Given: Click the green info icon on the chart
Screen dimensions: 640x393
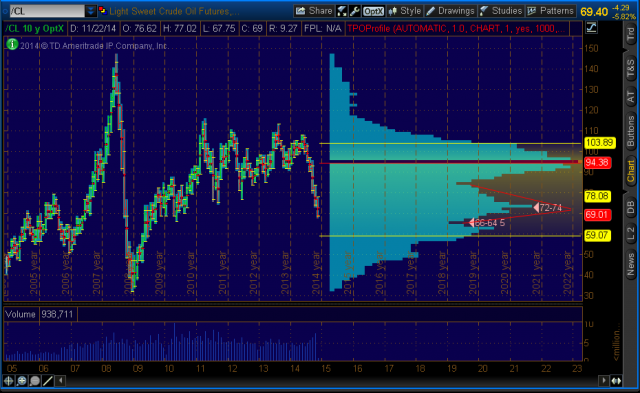Looking at the screenshot, I should 12,44.
